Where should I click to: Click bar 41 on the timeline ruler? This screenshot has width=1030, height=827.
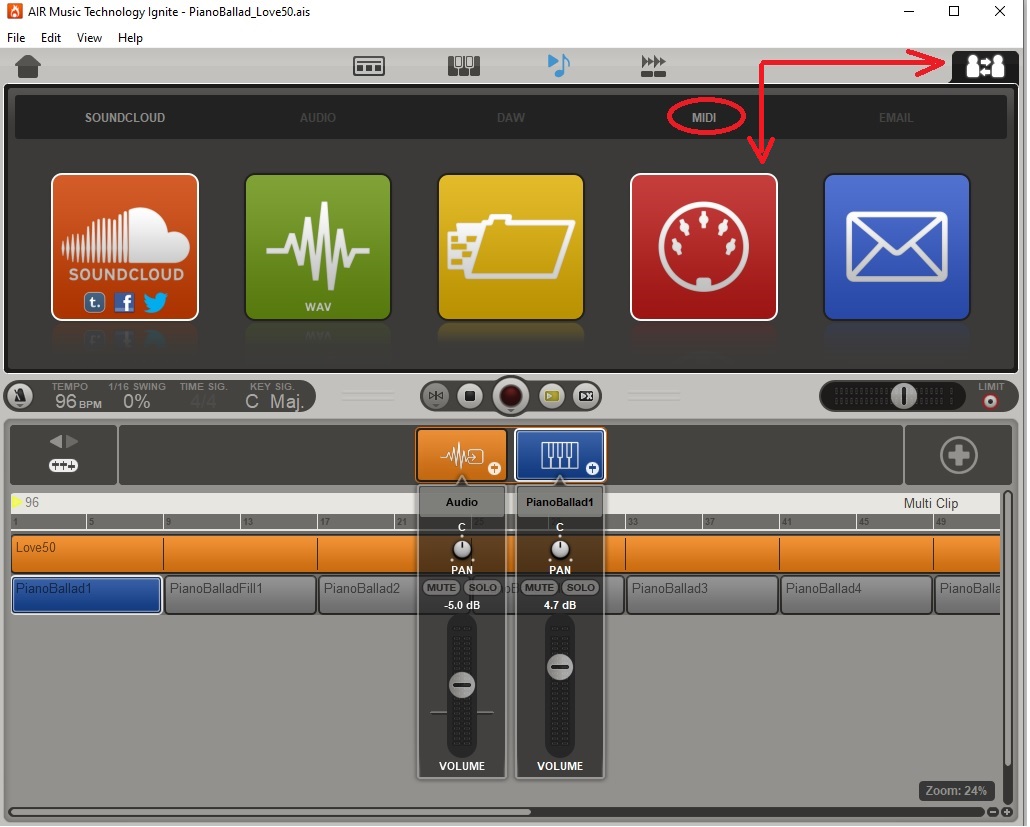pyautogui.click(x=786, y=522)
